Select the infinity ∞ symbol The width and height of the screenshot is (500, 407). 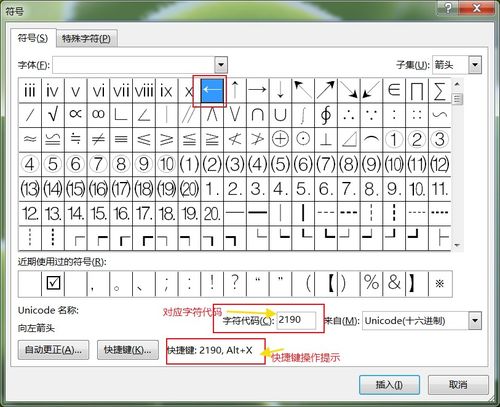98,115
